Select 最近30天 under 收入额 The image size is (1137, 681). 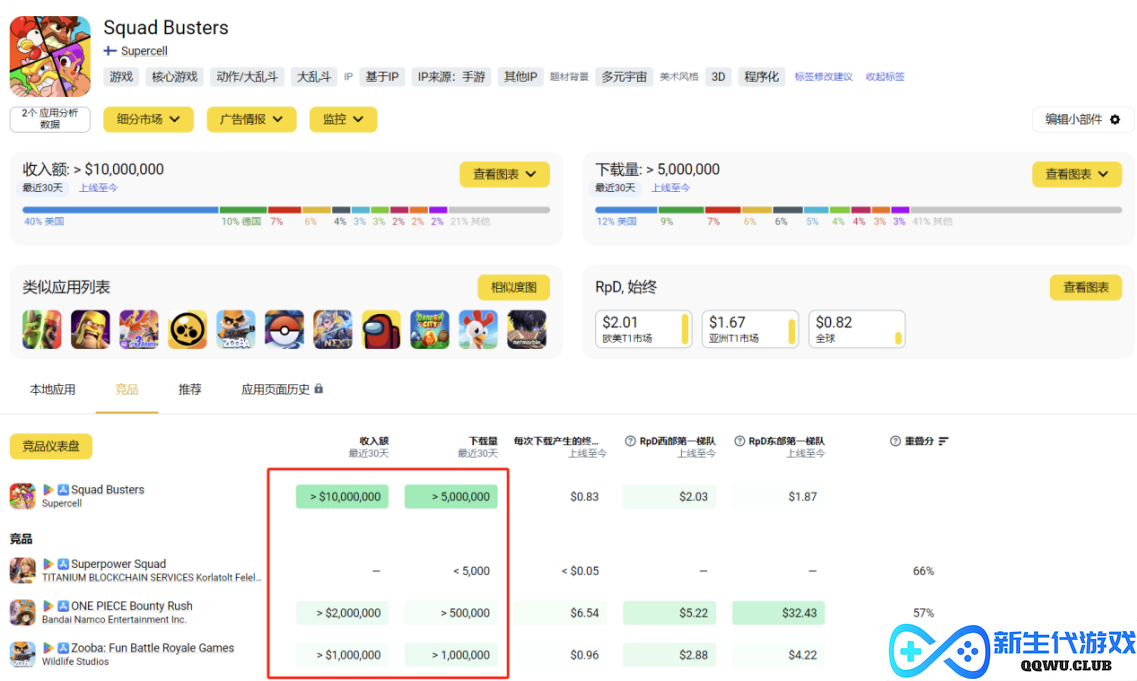43,188
